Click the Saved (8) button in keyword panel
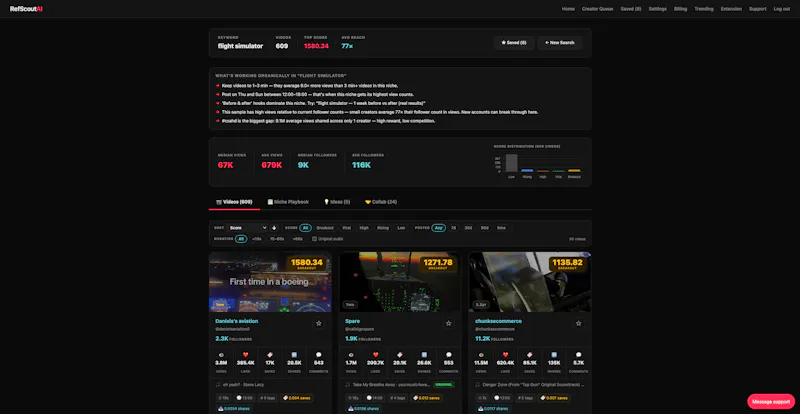800x414 pixels. [x=514, y=43]
